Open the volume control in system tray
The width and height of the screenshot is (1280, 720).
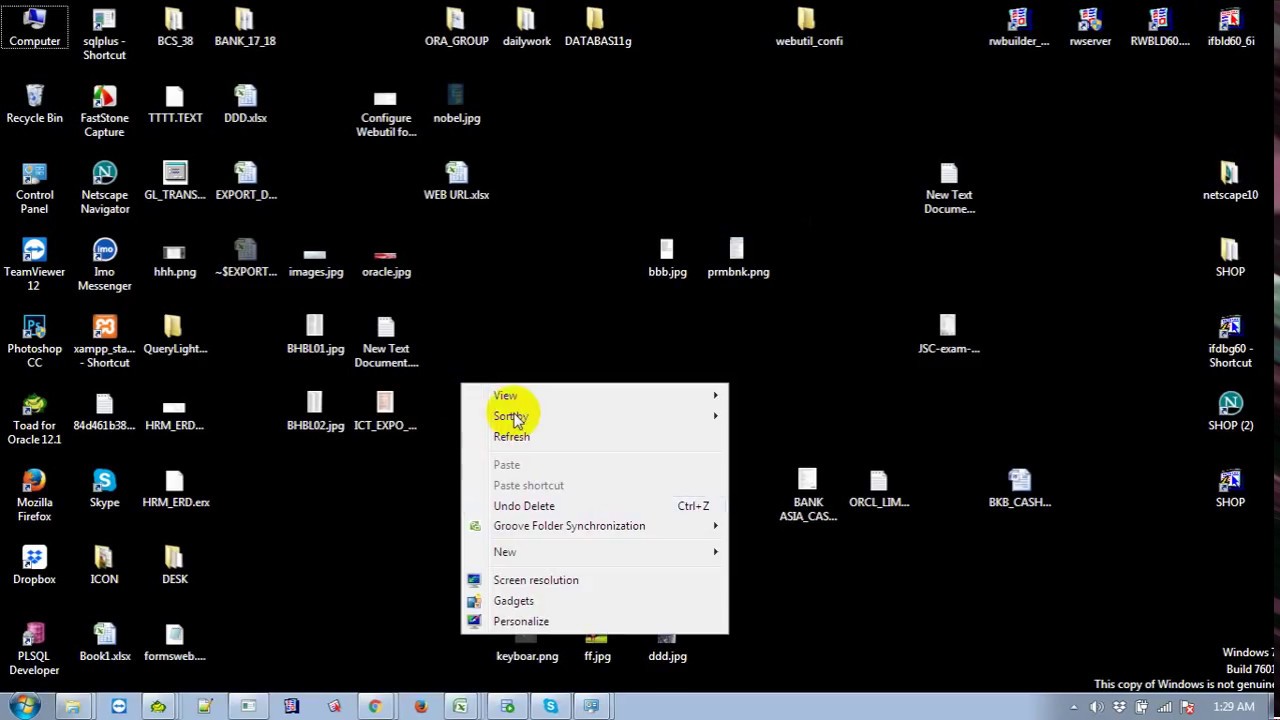(1097, 707)
